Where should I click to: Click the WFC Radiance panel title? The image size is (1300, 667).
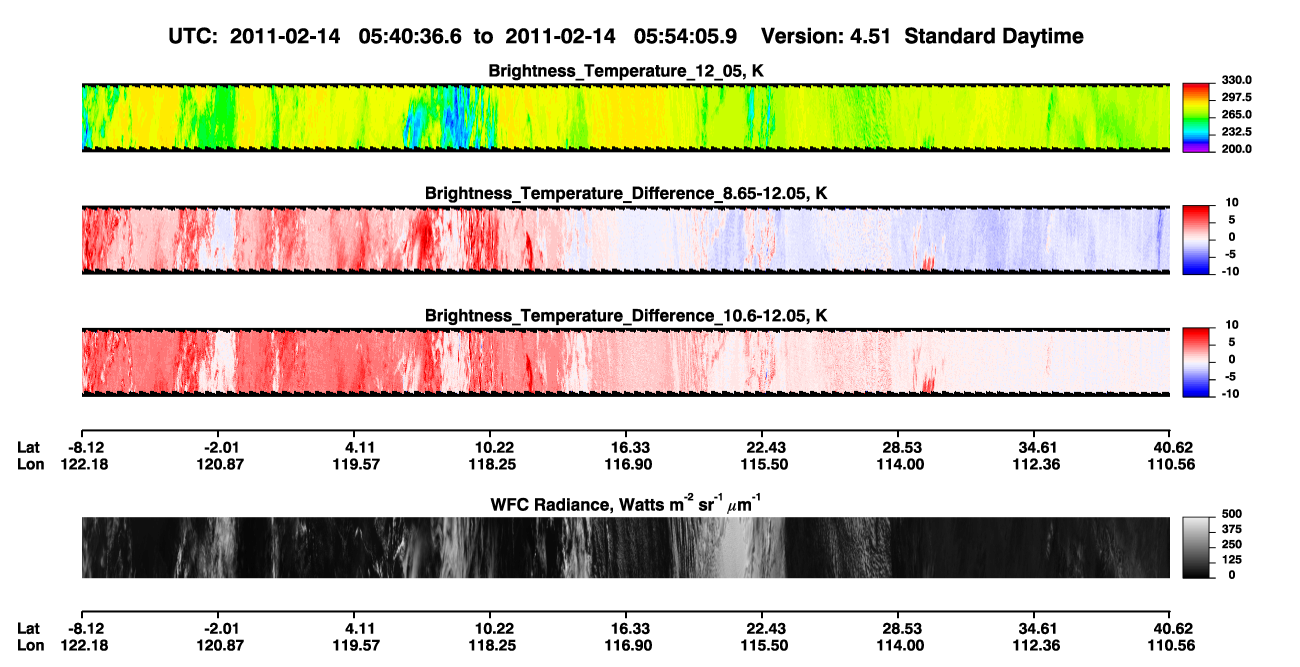click(626, 502)
